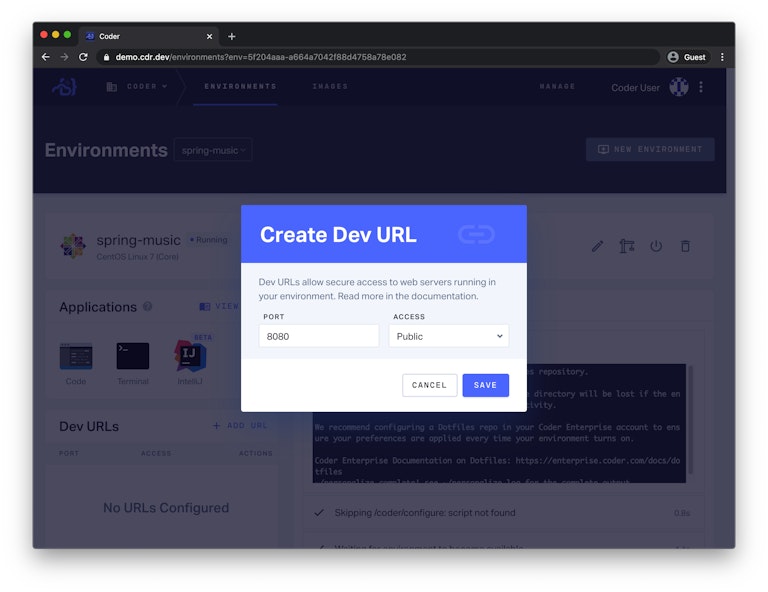Image resolution: width=768 pixels, height=592 pixels.
Task: Open a new browser tab
Action: (x=232, y=36)
